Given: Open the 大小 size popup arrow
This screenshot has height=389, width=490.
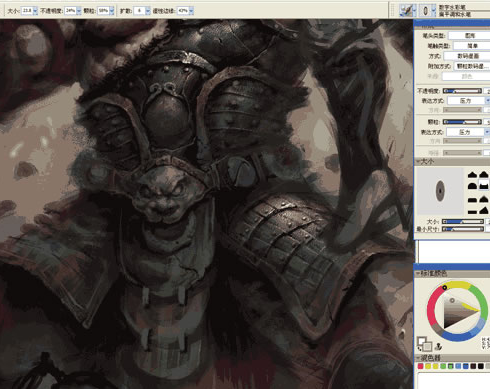Looking at the screenshot, I should (36, 11).
